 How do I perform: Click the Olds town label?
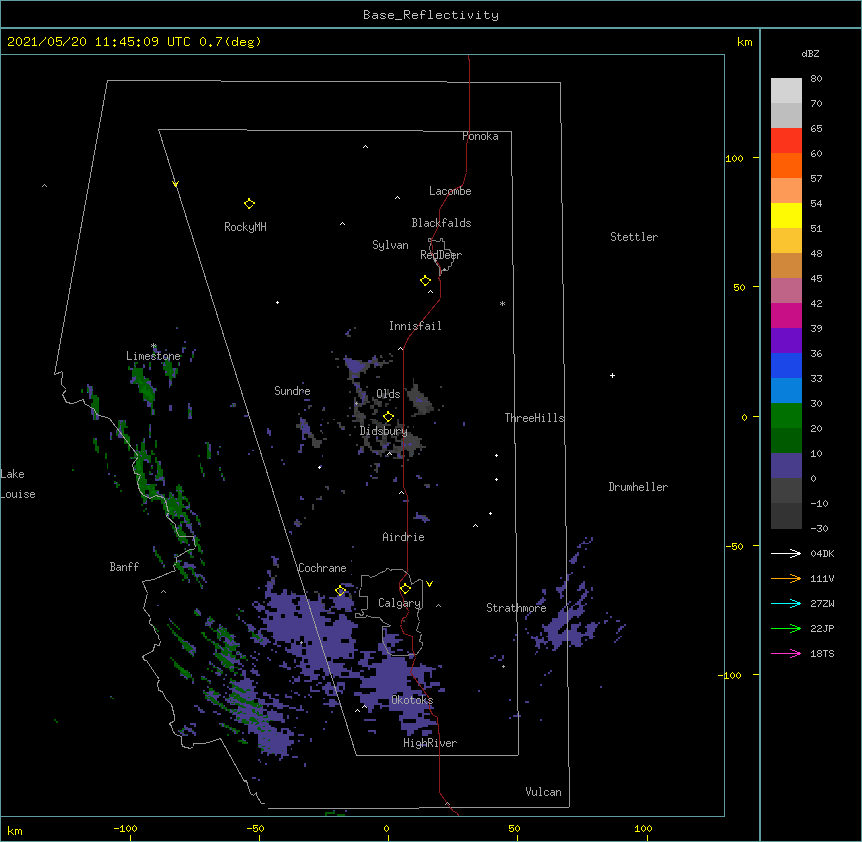388,394
